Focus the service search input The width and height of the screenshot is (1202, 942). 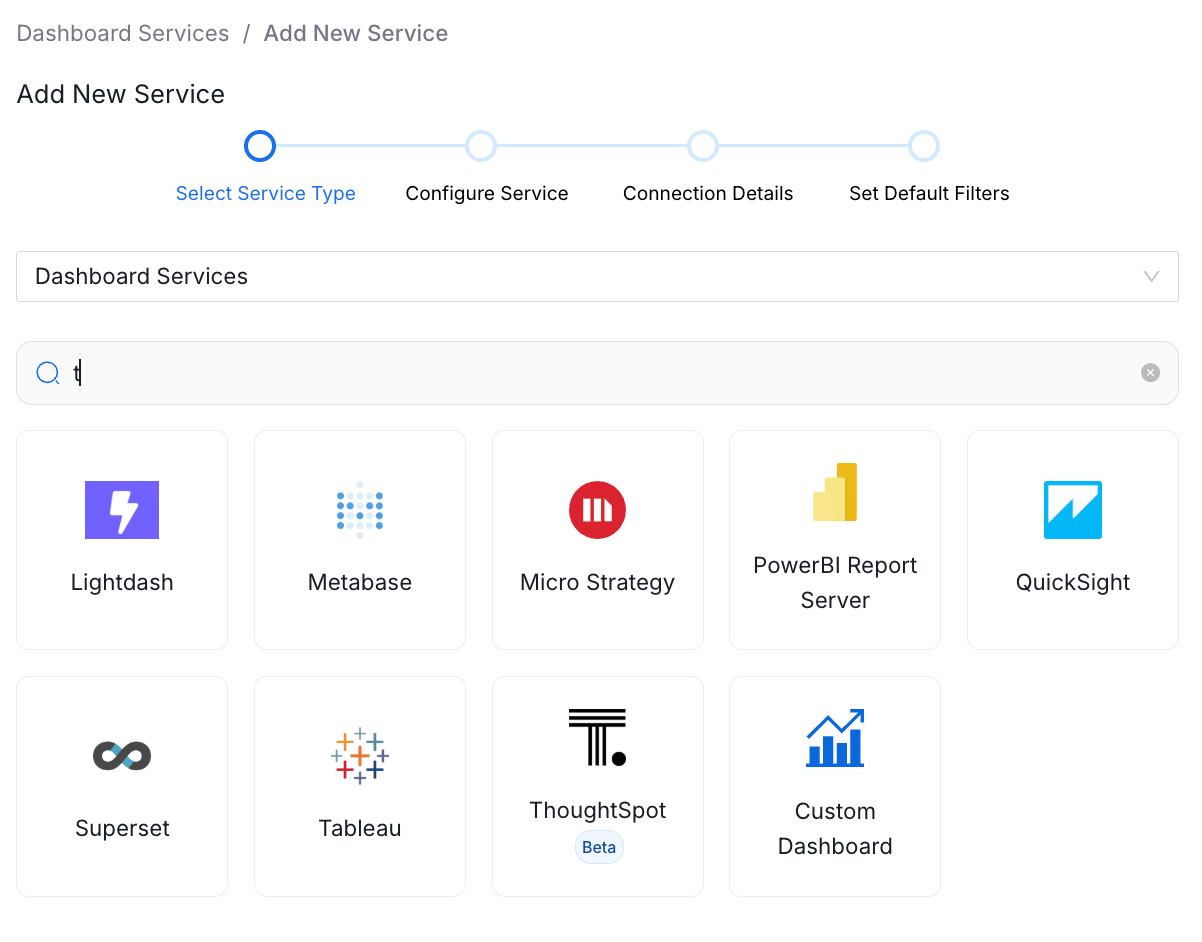click(x=600, y=373)
